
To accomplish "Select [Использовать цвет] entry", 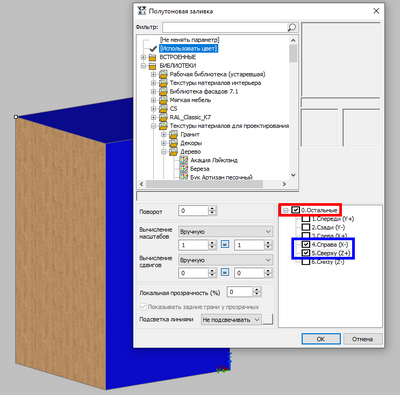I will pyautogui.click(x=188, y=49).
